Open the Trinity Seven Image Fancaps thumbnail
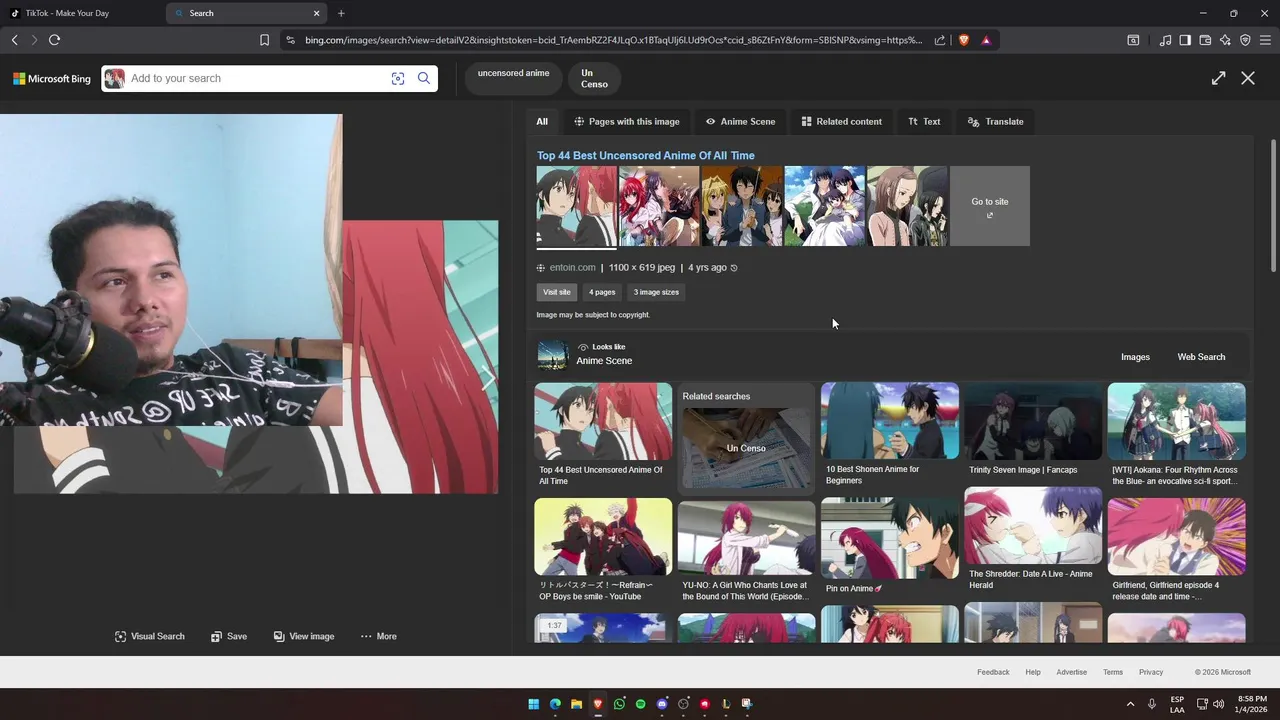 (1033, 421)
